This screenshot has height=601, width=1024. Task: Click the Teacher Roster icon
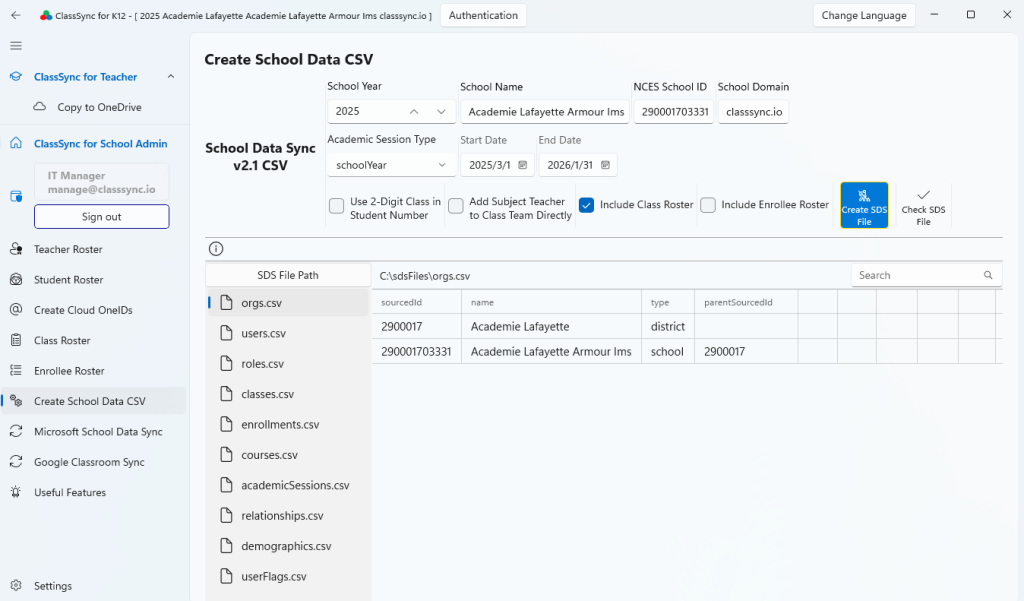point(16,249)
